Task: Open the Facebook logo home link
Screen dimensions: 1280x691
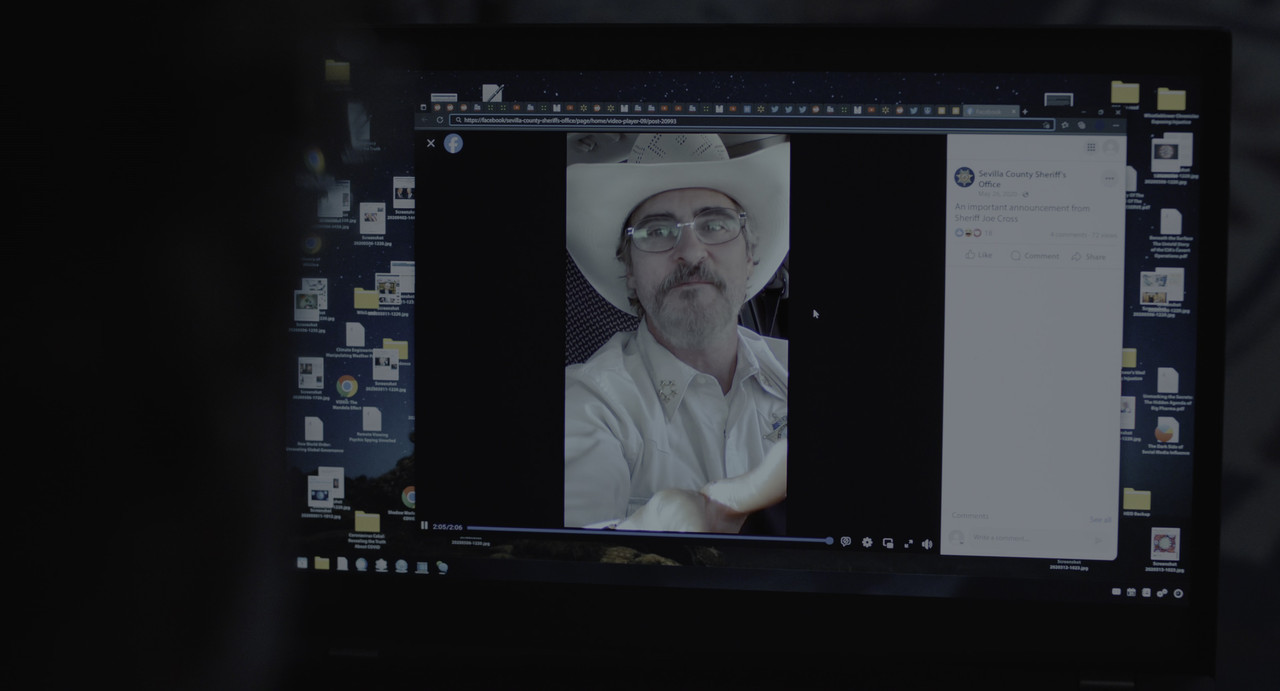Action: click(x=453, y=143)
